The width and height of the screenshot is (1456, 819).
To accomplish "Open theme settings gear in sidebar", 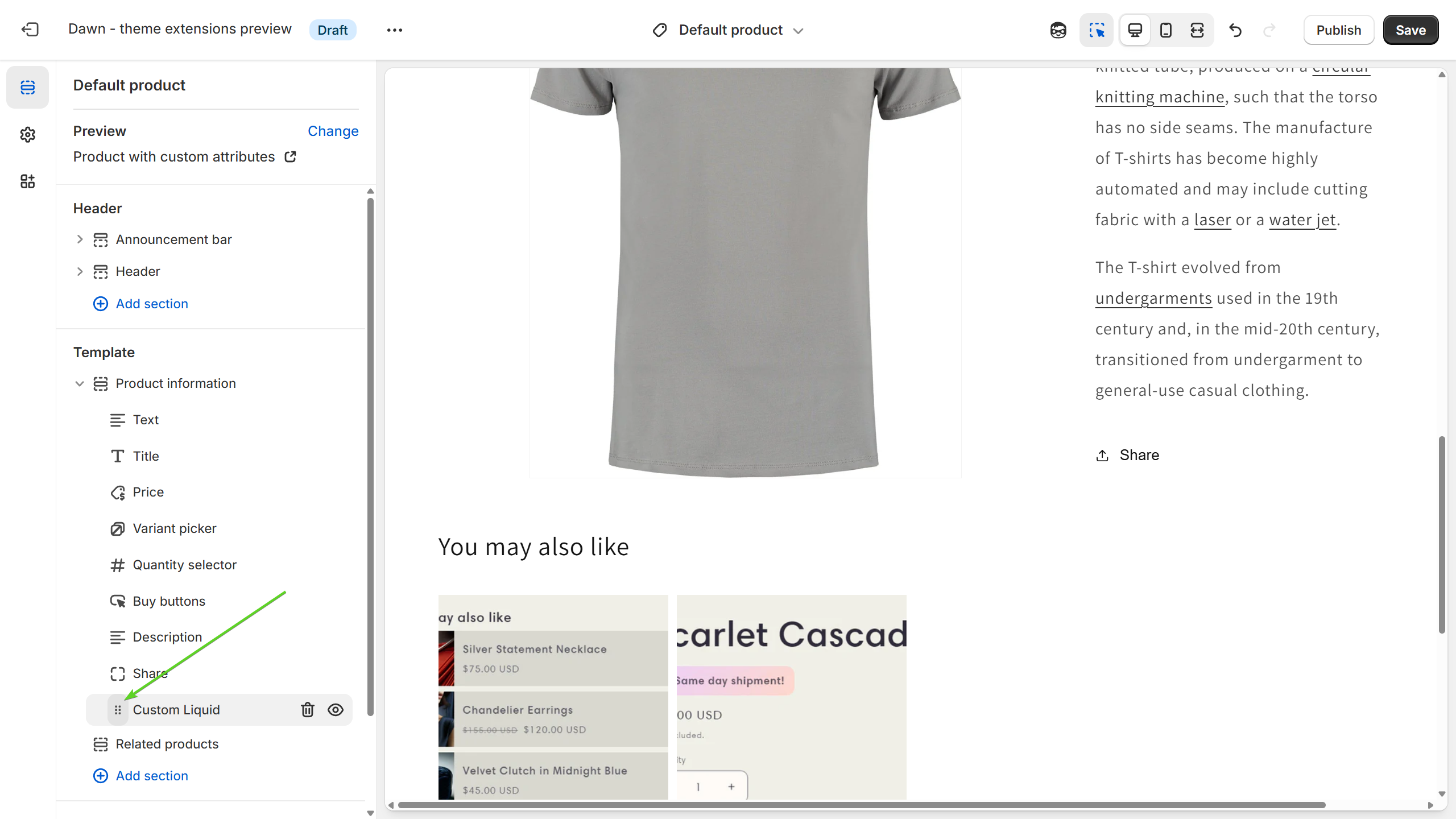I will point(27,135).
